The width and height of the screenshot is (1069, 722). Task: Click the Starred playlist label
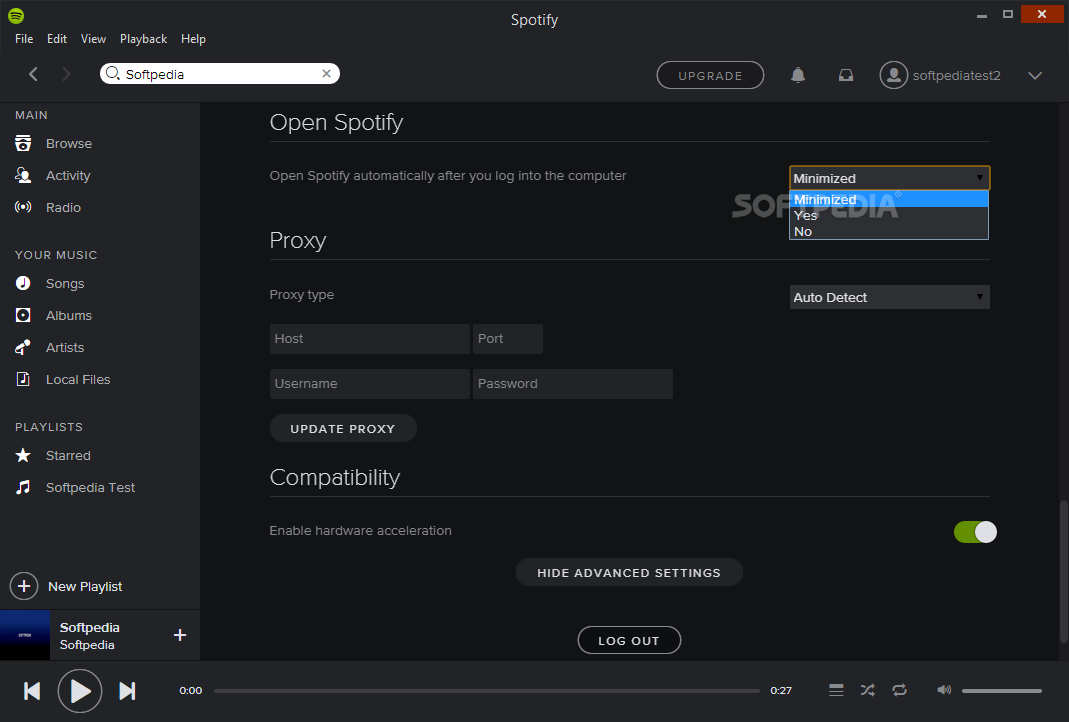pos(68,455)
